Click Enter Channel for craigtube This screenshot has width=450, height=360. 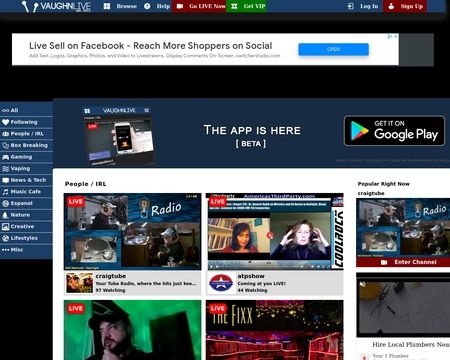click(x=403, y=262)
